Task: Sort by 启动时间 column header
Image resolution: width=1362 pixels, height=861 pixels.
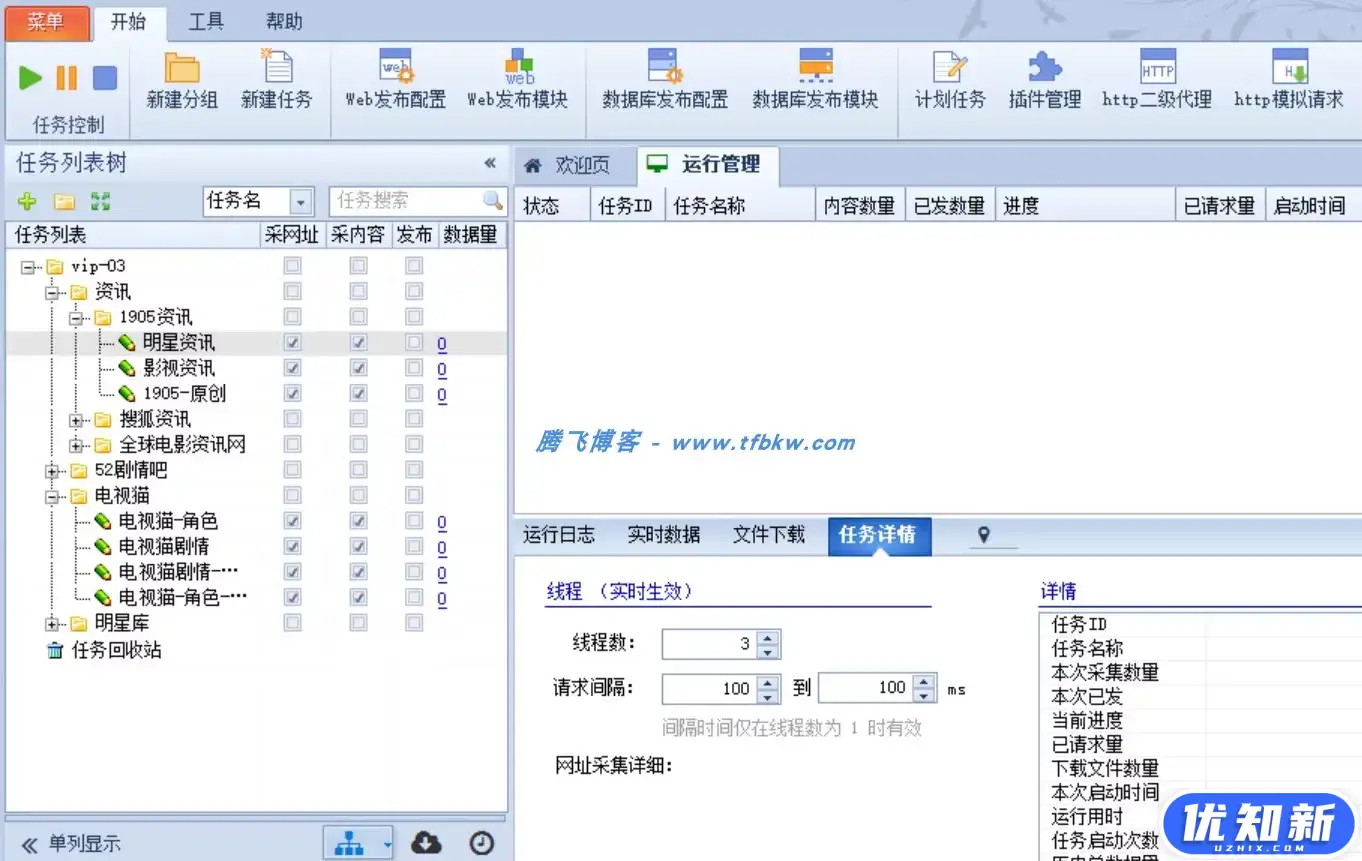Action: [x=1311, y=206]
